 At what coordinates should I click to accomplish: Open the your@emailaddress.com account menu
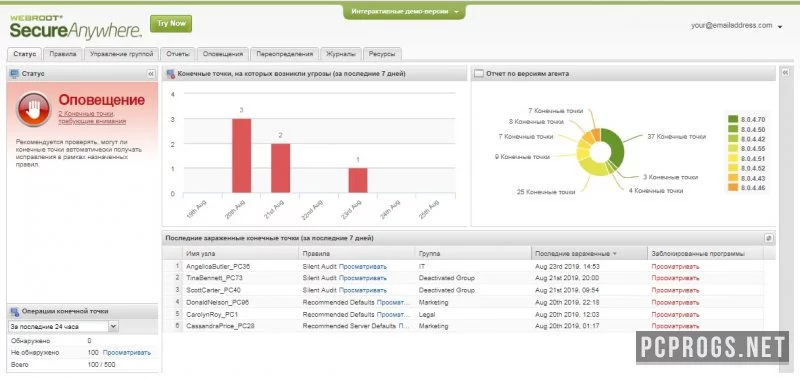pos(736,26)
